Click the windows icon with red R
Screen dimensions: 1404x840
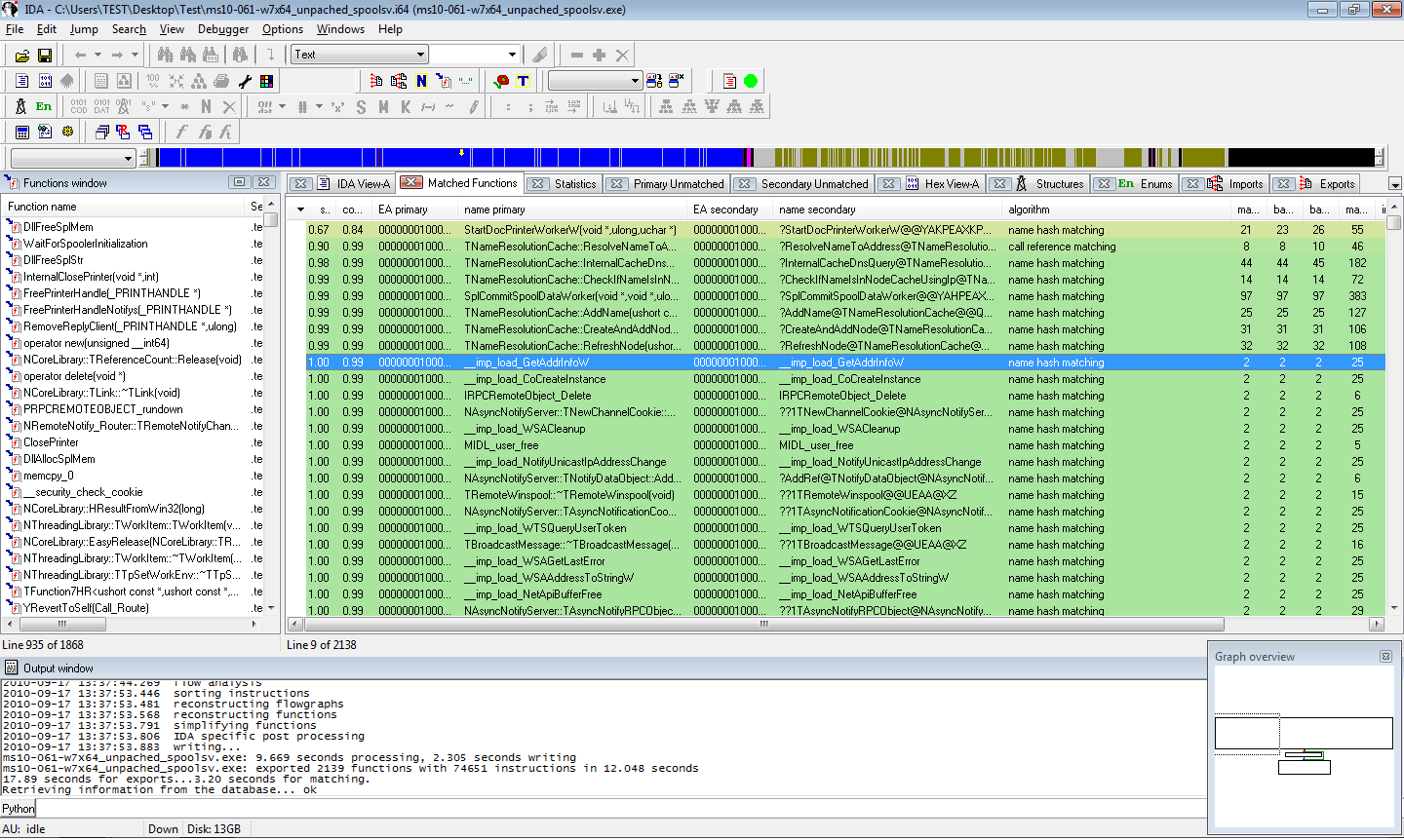pos(123,132)
